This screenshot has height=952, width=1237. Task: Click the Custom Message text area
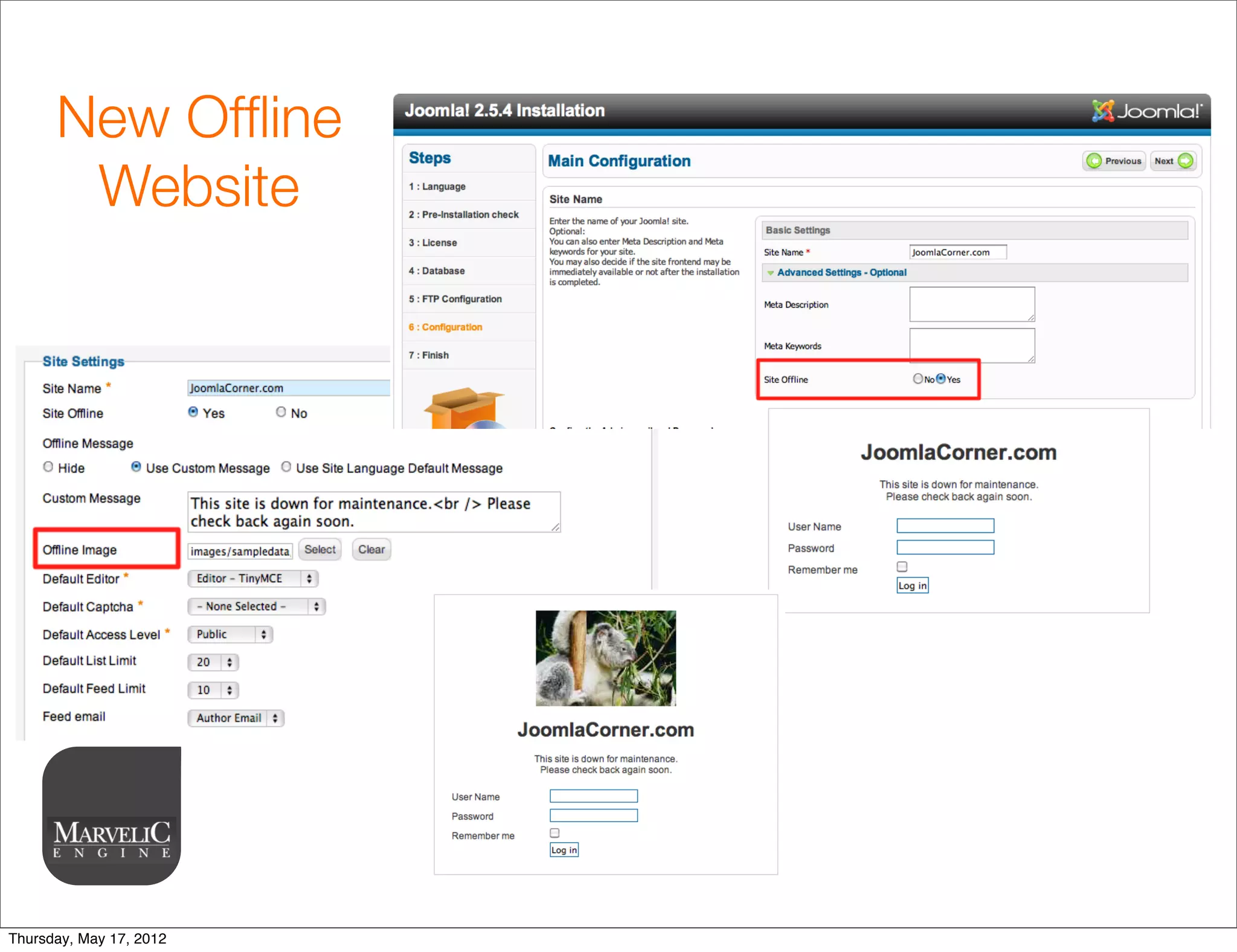coord(374,512)
